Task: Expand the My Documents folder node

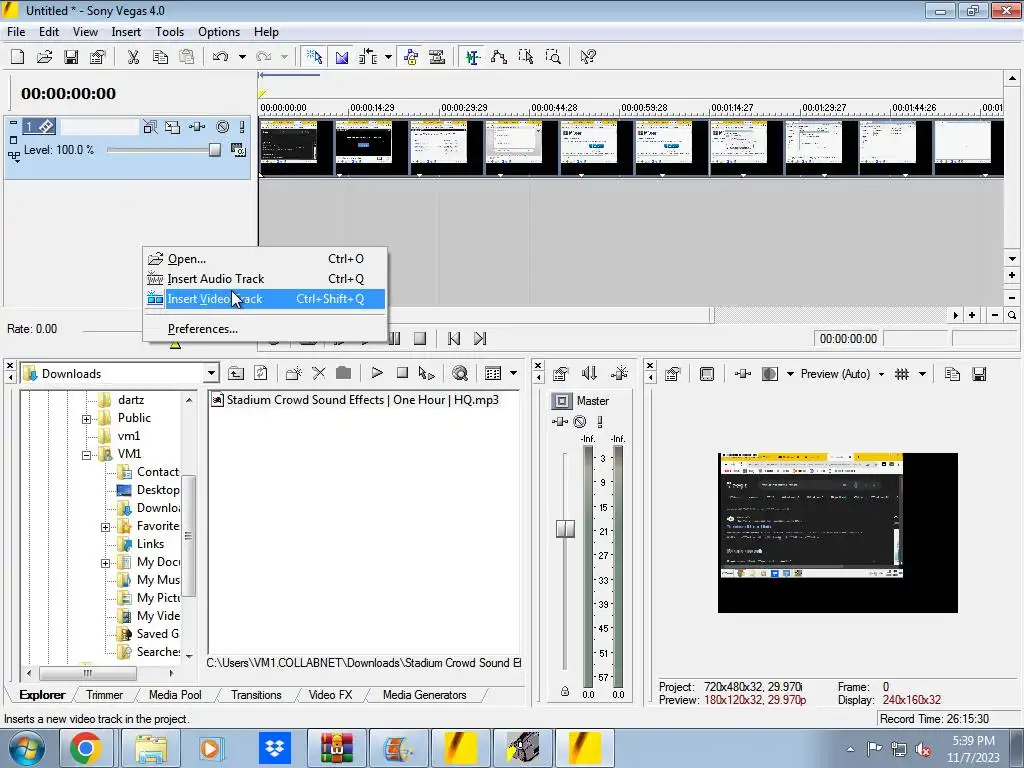Action: click(105, 563)
